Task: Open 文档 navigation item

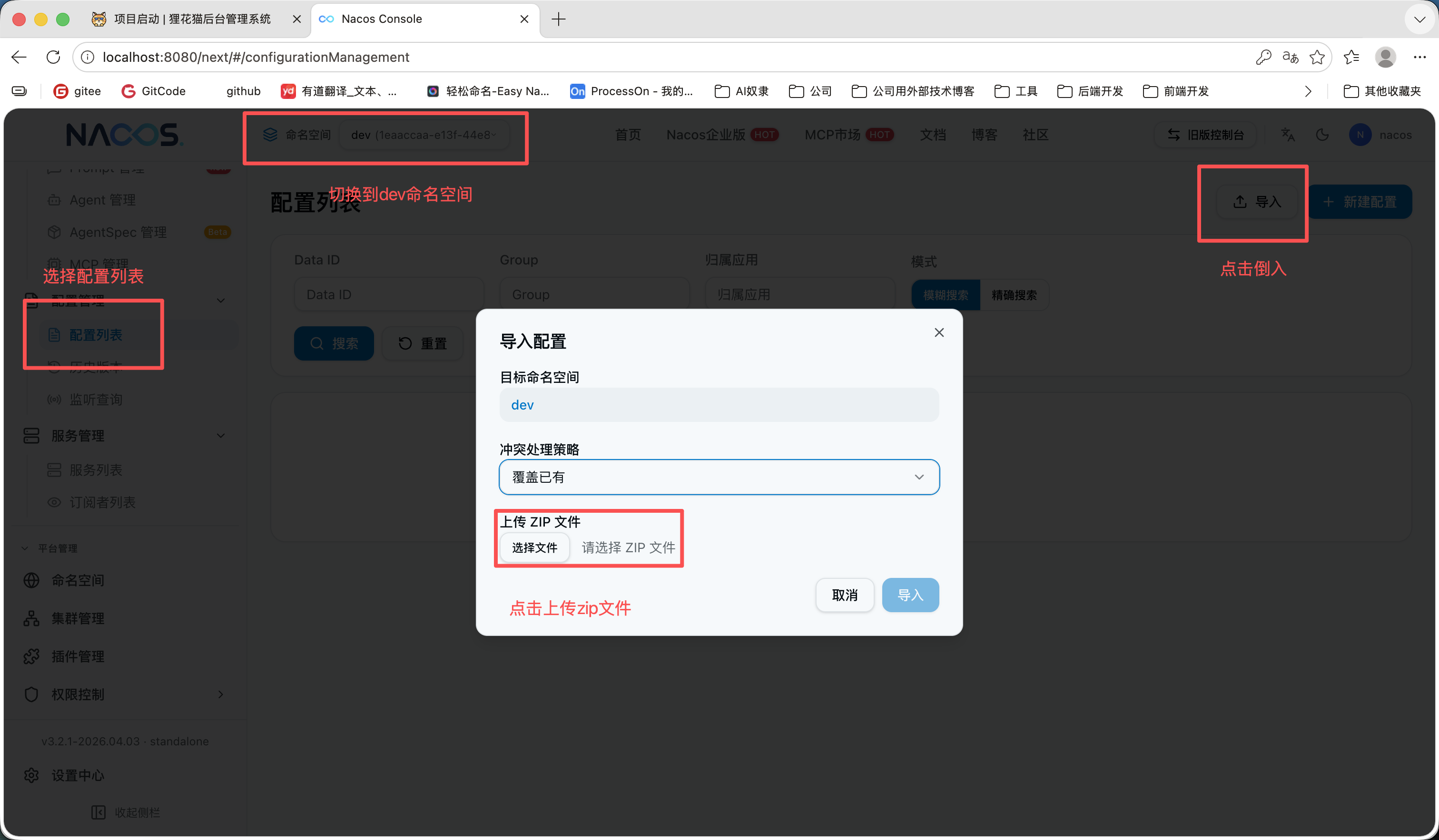Action: coord(933,135)
